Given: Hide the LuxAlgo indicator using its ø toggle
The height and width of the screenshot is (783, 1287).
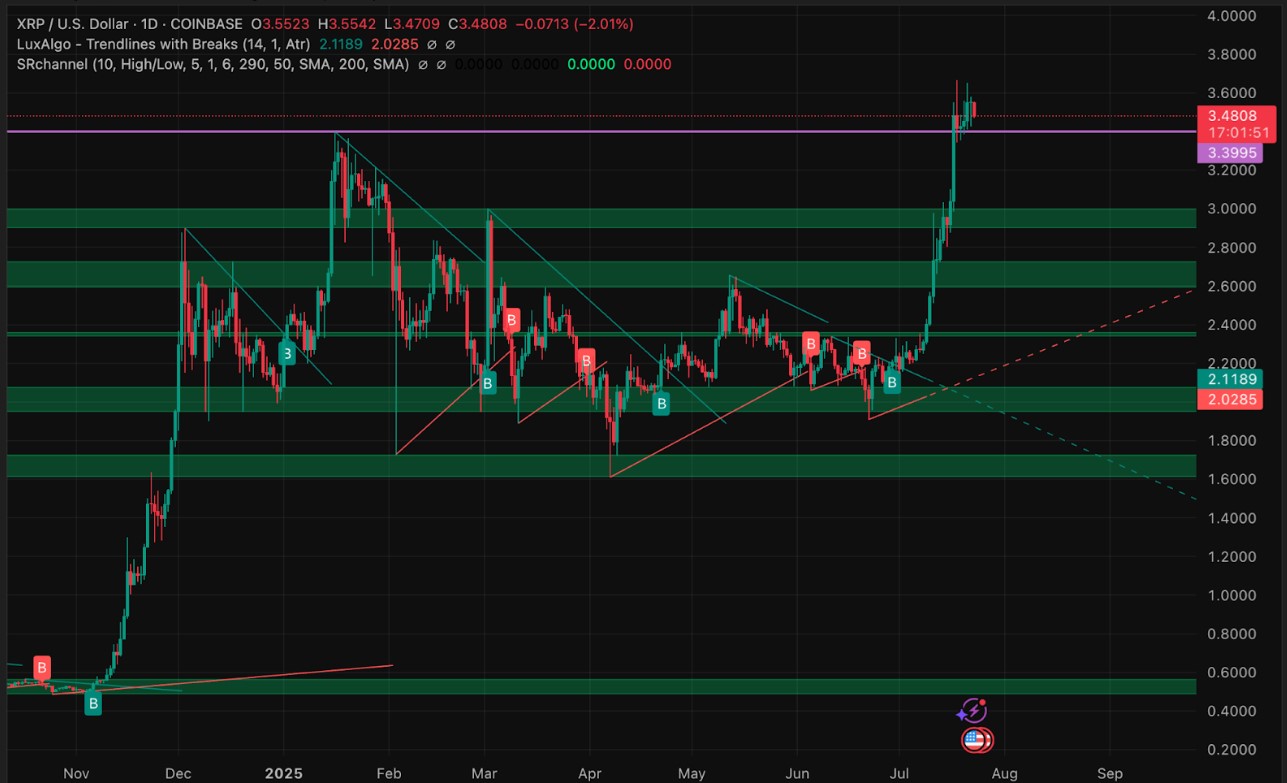Looking at the screenshot, I should pos(434,44).
